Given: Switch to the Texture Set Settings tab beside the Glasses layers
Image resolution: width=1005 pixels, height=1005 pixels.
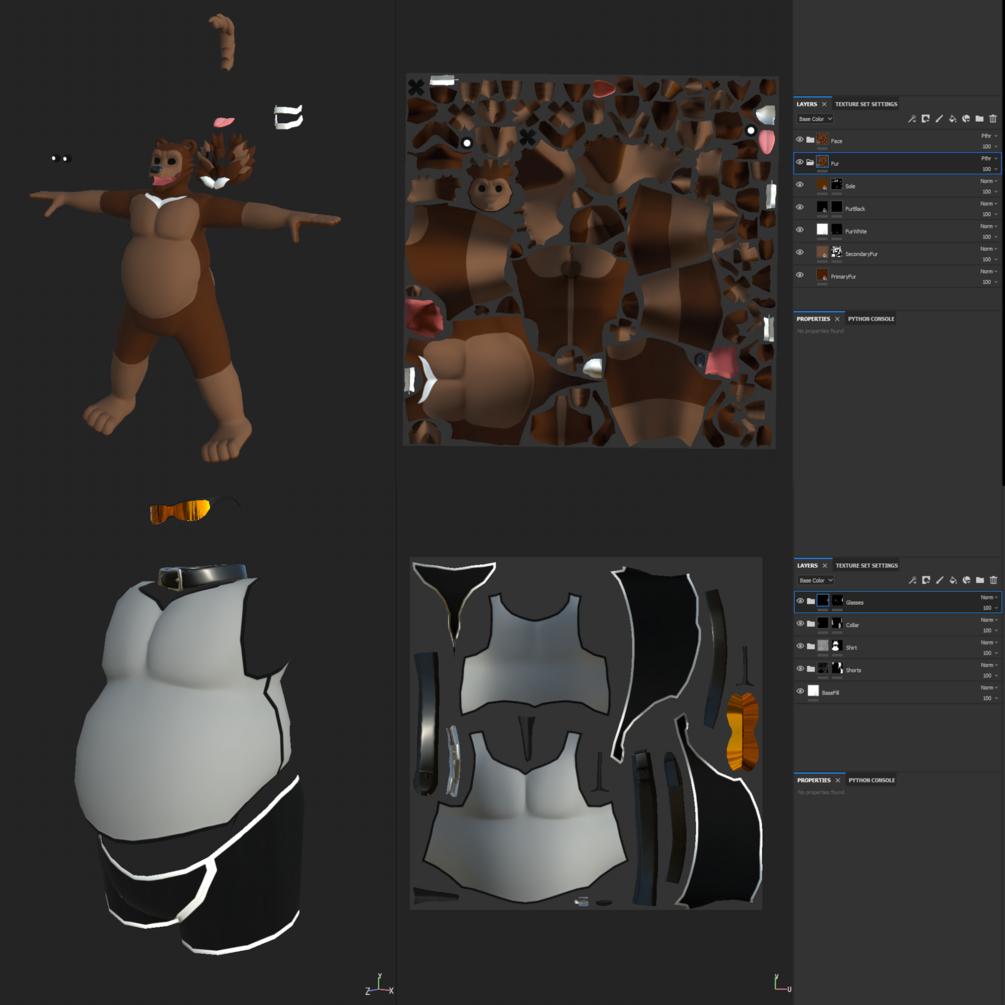Looking at the screenshot, I should tap(867, 565).
